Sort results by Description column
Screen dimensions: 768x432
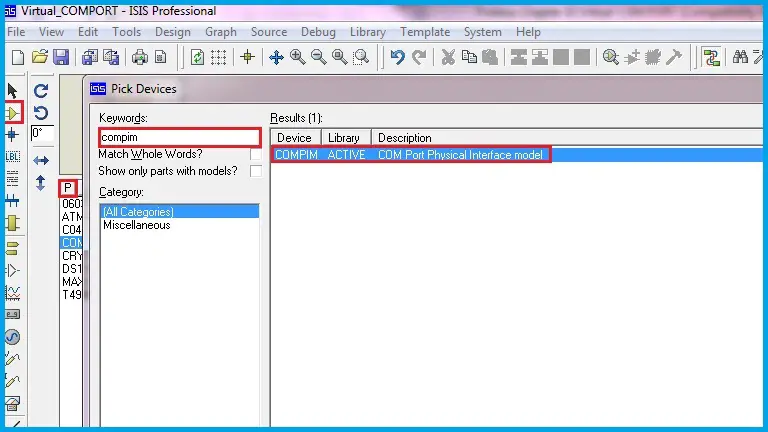tap(567, 138)
